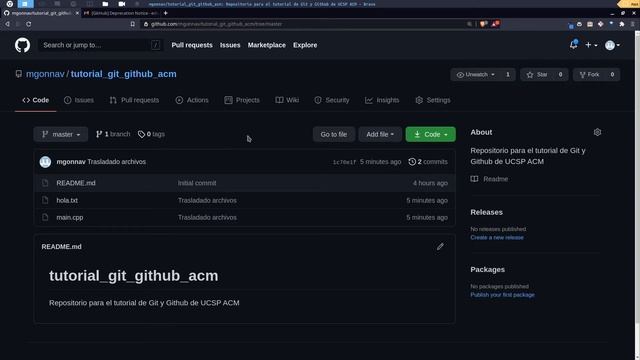Screen dimensions: 640x360
Task: Open the 1 branch link
Action: click(113, 134)
